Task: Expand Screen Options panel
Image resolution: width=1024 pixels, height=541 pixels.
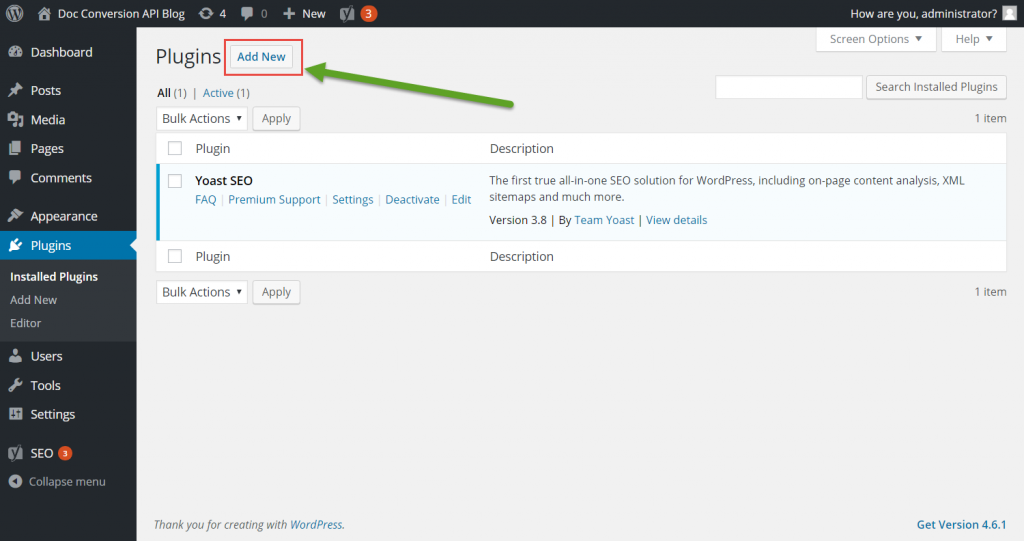Action: [876, 39]
